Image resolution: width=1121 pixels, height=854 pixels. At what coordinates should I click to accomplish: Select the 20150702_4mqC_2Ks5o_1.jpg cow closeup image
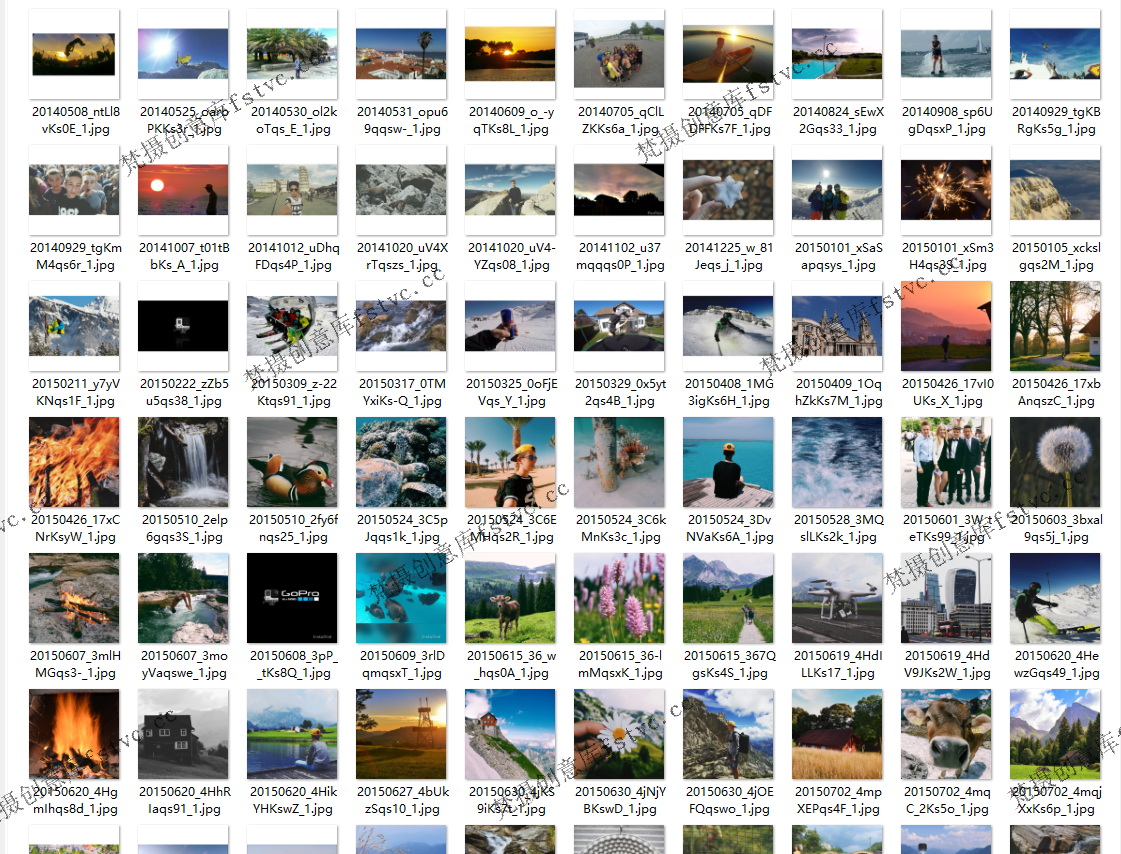coord(946,735)
